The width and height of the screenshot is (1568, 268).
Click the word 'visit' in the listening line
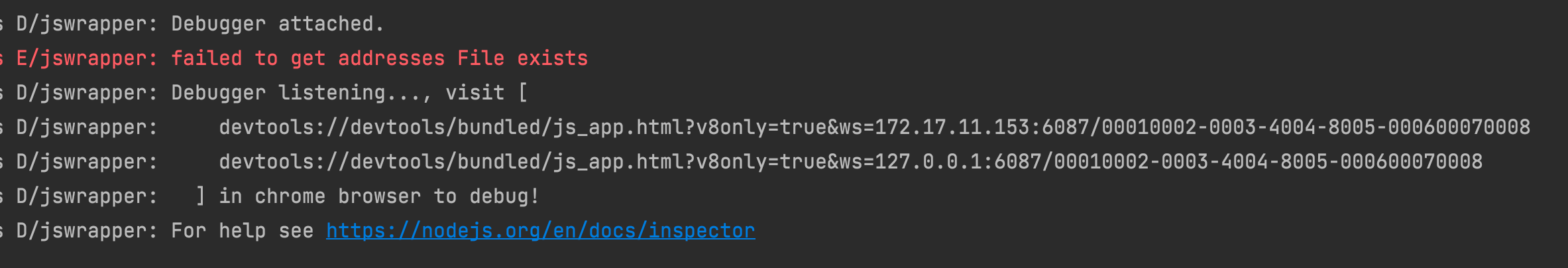pyautogui.click(x=475, y=93)
